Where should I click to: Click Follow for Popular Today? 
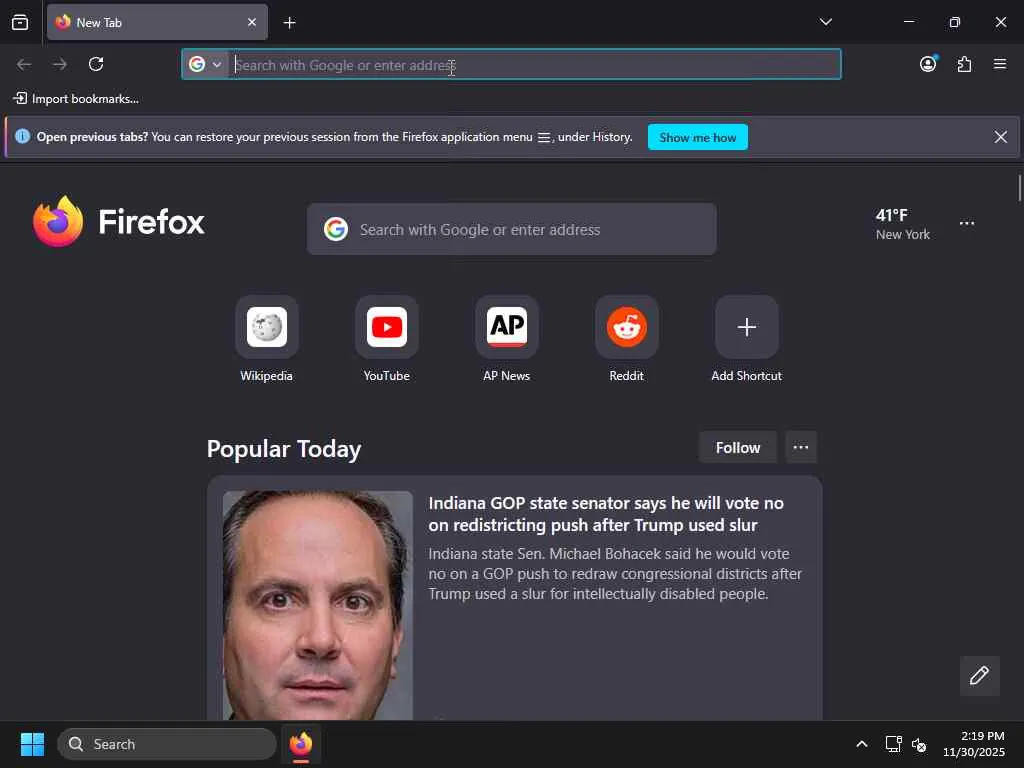(738, 447)
